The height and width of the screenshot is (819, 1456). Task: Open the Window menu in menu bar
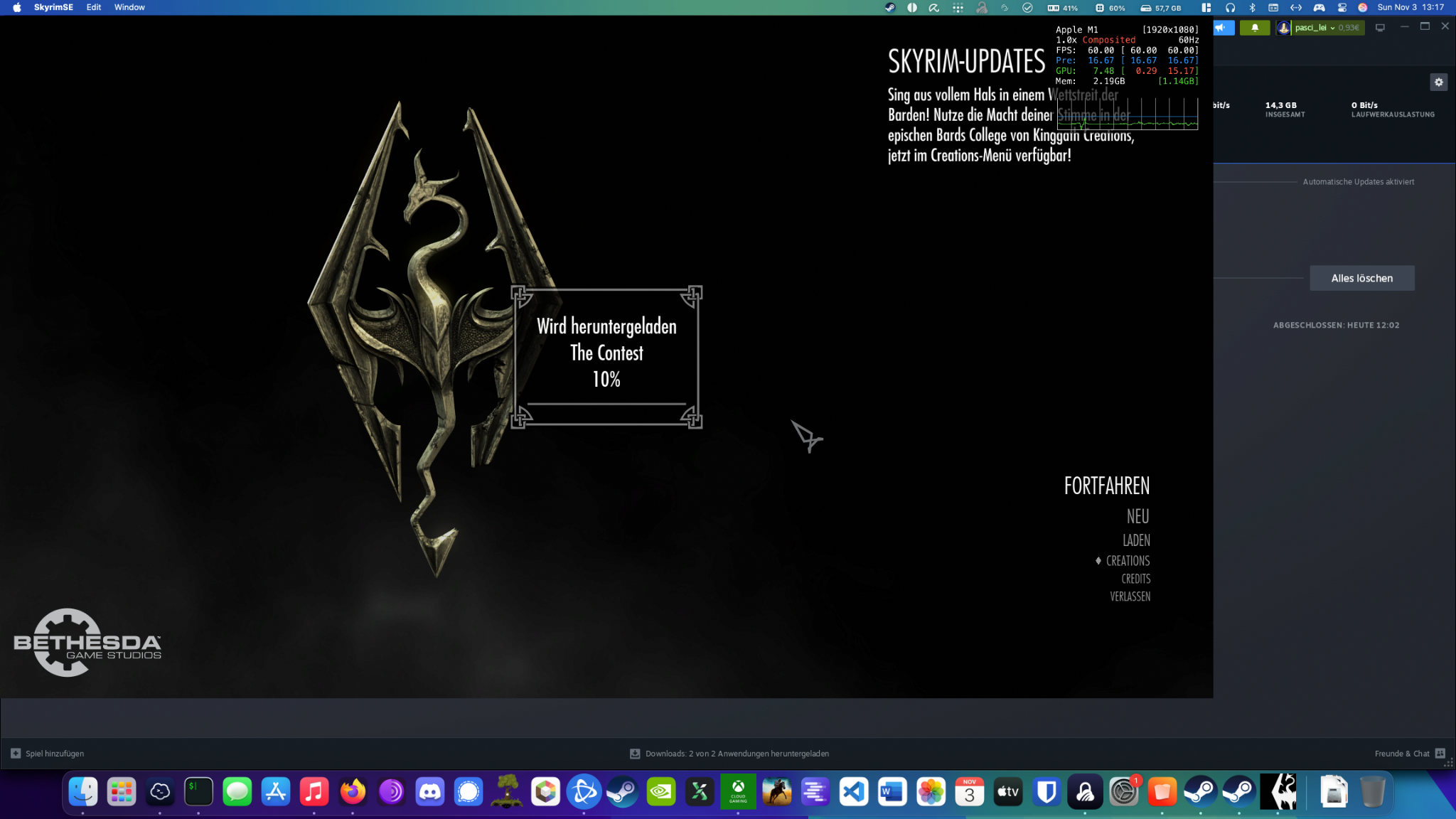129,7
